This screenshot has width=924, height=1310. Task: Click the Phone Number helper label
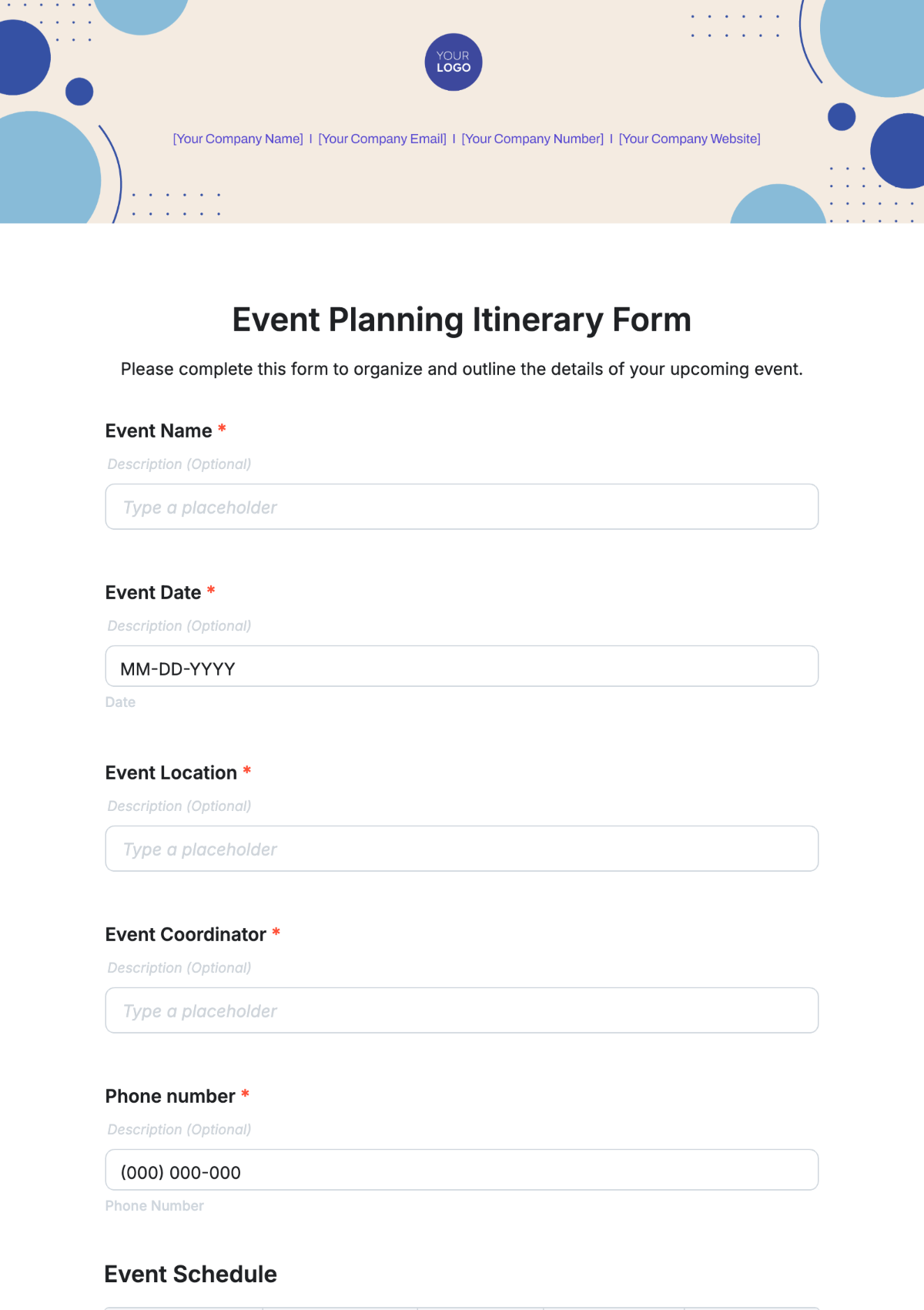point(154,1205)
